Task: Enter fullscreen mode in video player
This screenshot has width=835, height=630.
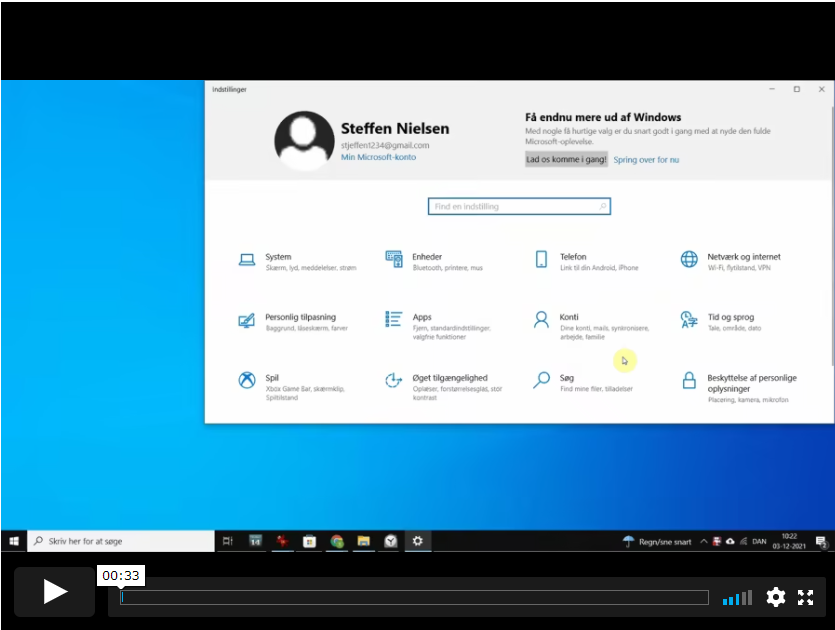Action: [805, 597]
